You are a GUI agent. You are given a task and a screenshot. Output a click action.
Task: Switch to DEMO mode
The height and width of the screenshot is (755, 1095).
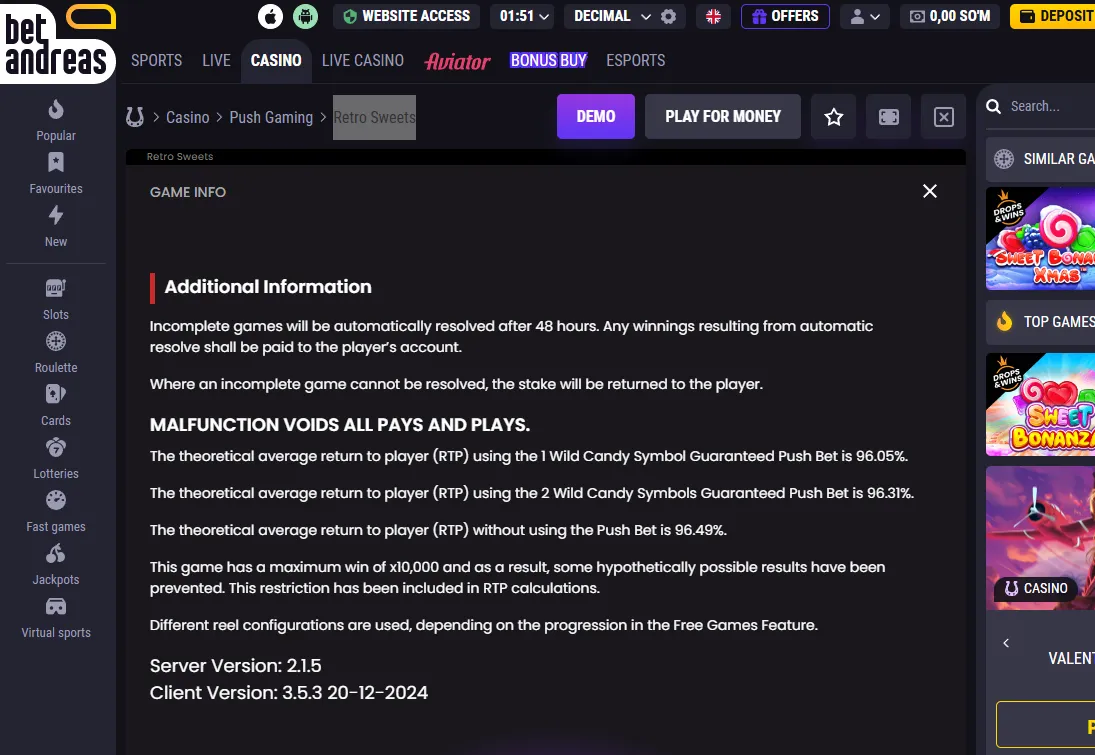click(x=596, y=117)
